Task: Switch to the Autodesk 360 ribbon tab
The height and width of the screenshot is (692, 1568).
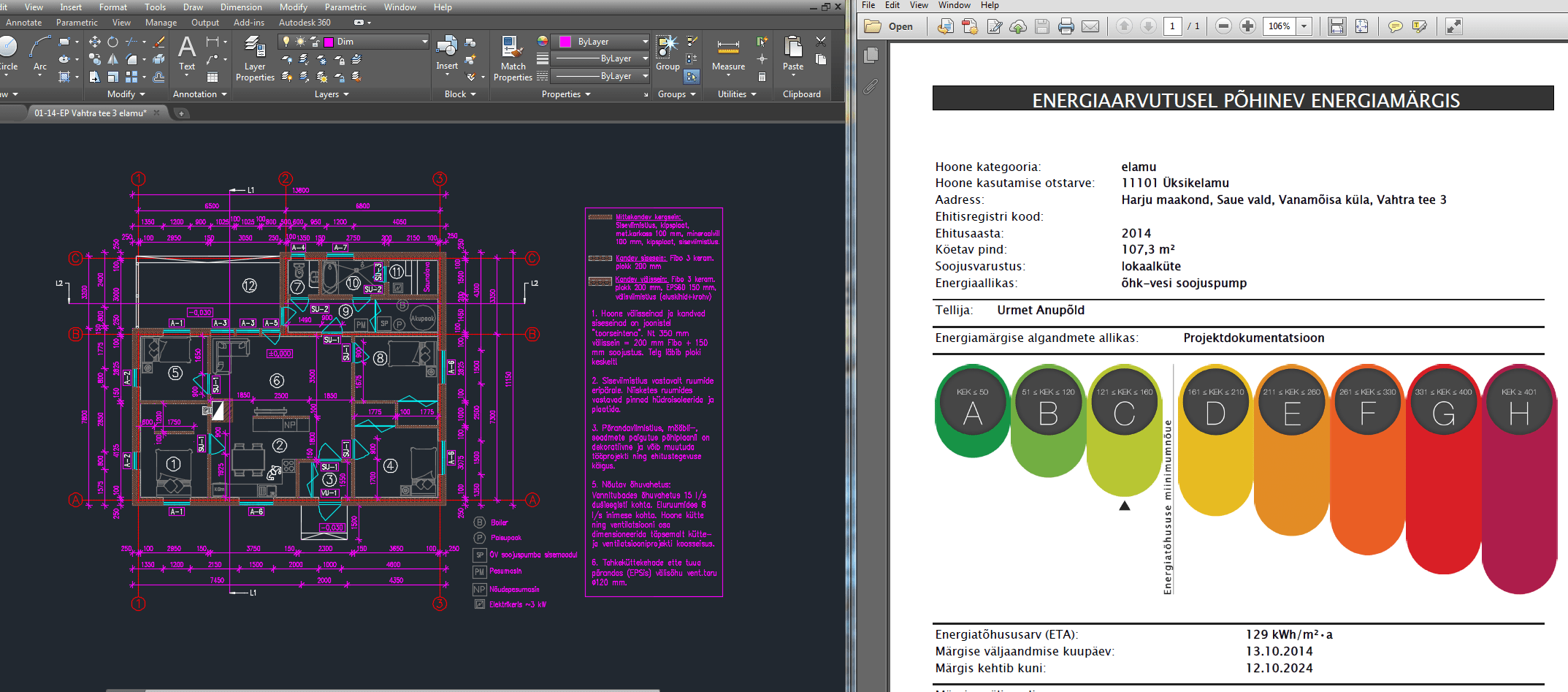Action: 305,23
